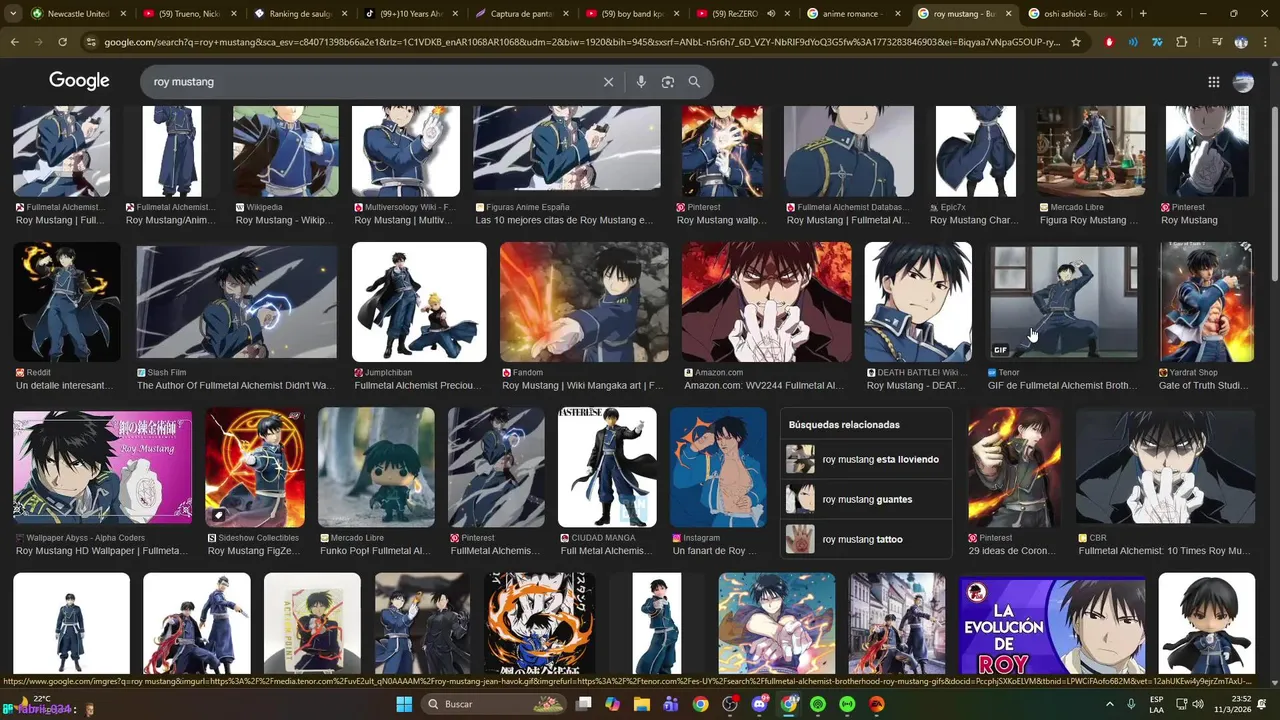Open CBR '10 Times Roy Mu...' result link
1280x720 pixels.
pyautogui.click(x=1164, y=550)
